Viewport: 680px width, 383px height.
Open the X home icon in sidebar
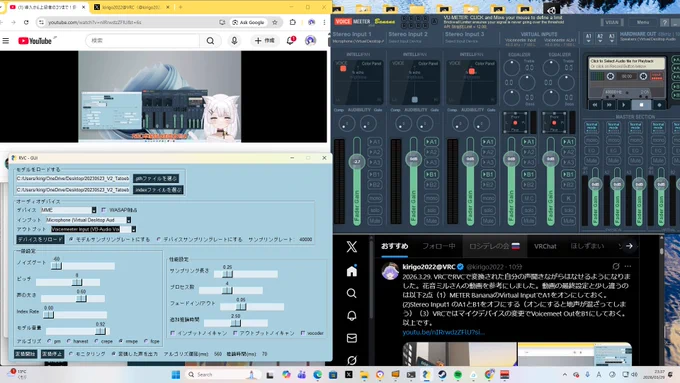(352, 271)
